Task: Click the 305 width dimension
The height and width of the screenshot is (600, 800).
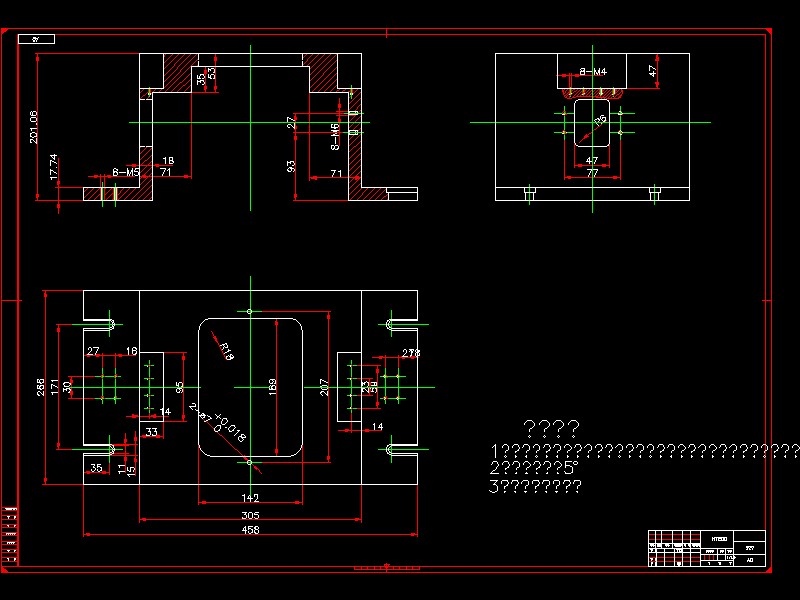Action: click(x=250, y=515)
